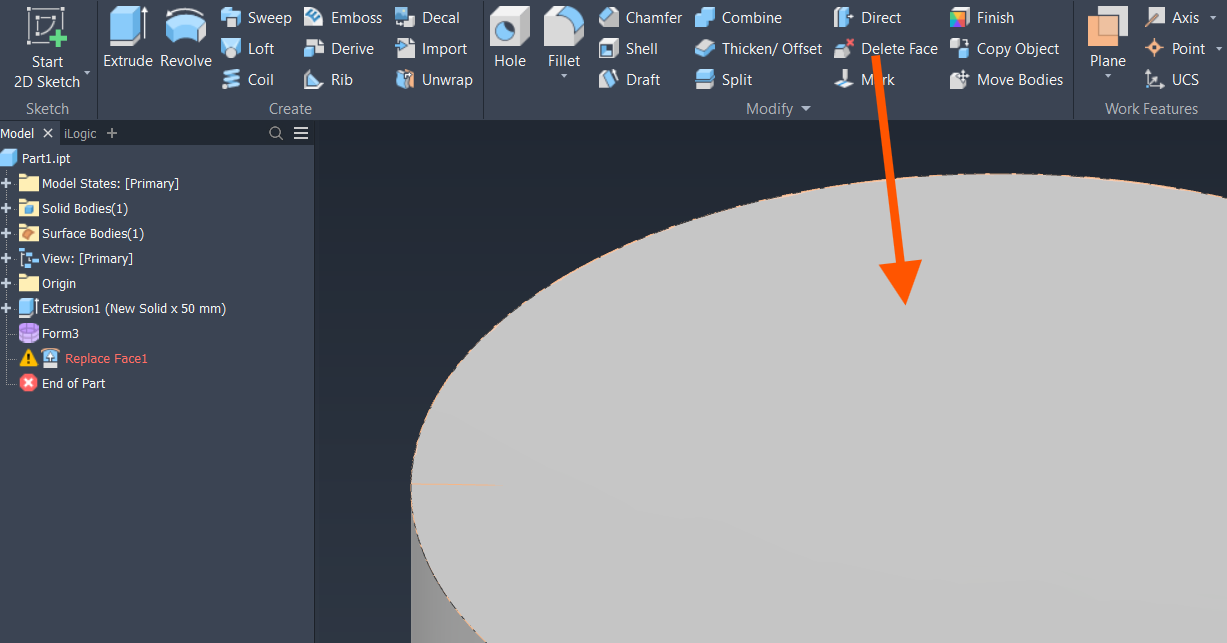The image size is (1227, 643).
Task: Switch to the iLogic tab
Action: click(80, 132)
